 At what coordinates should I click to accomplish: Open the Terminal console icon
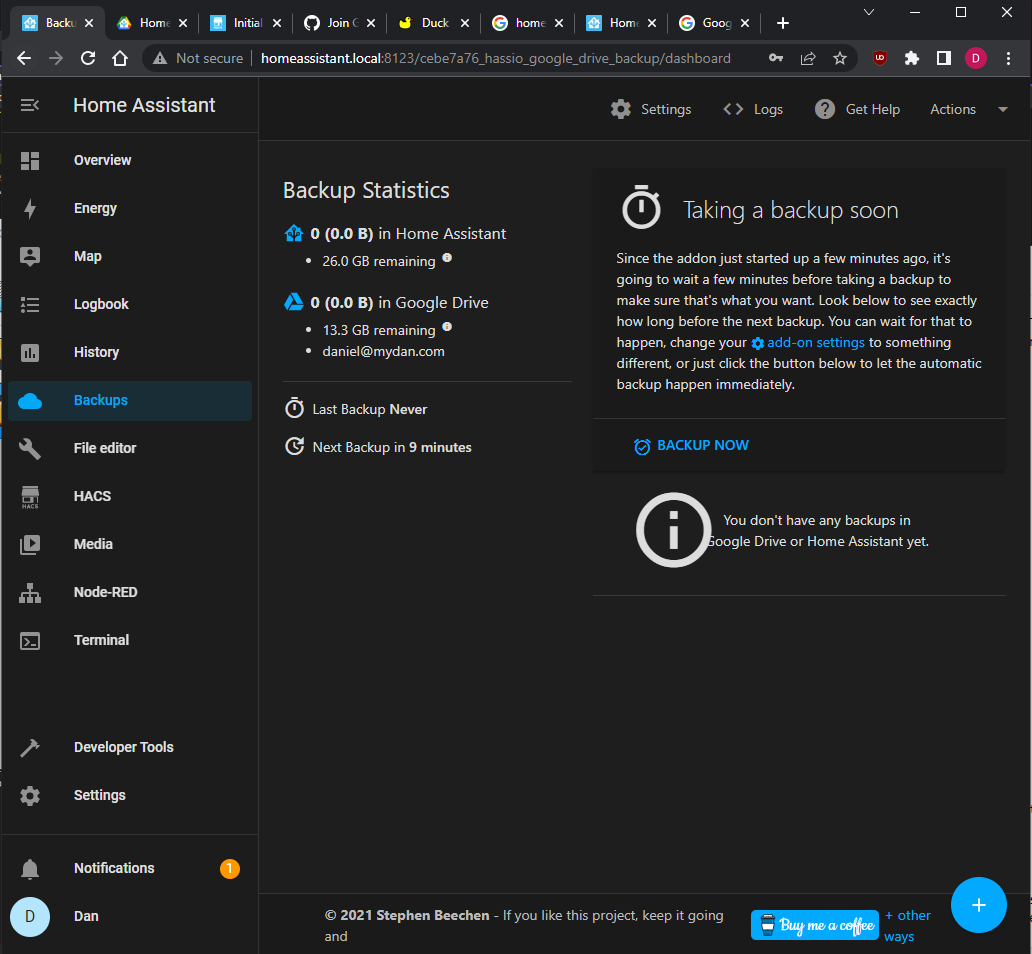pyautogui.click(x=30, y=641)
